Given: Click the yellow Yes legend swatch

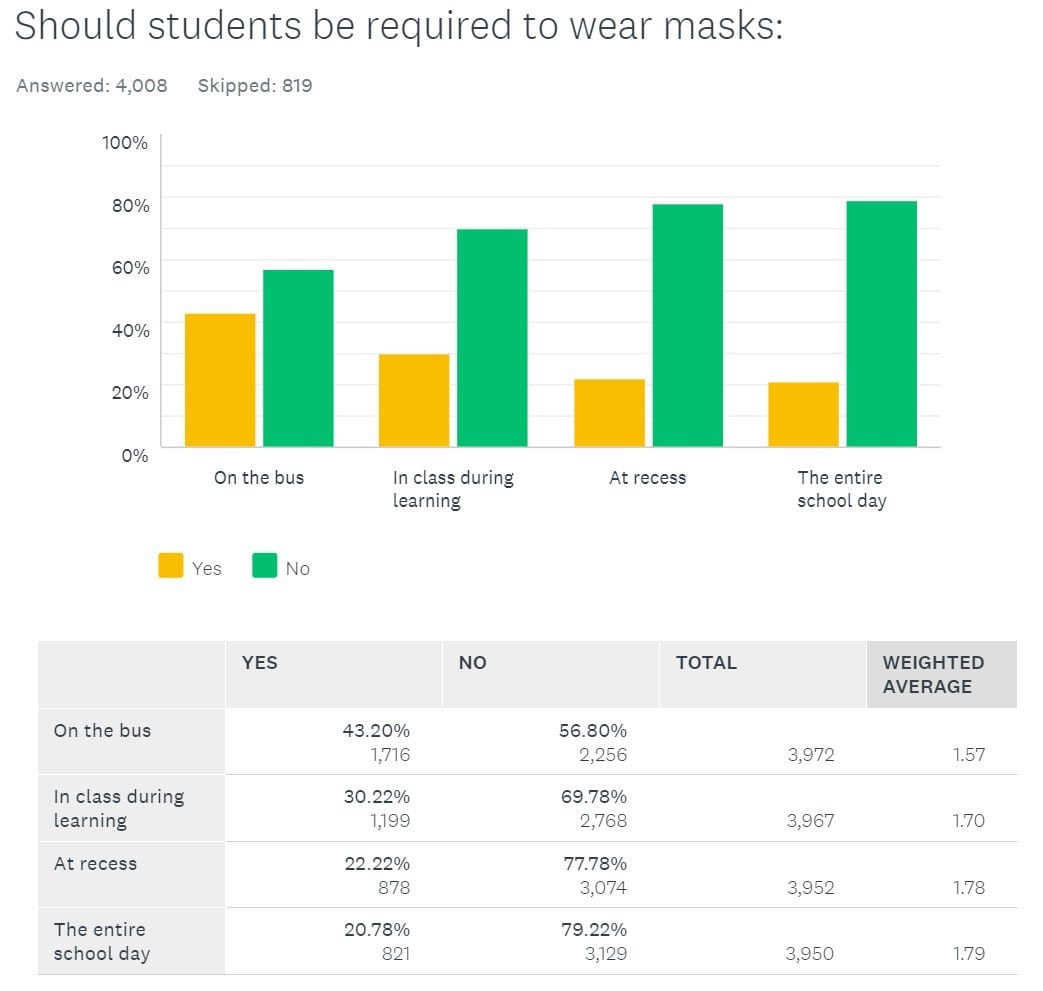Looking at the screenshot, I should 171,566.
